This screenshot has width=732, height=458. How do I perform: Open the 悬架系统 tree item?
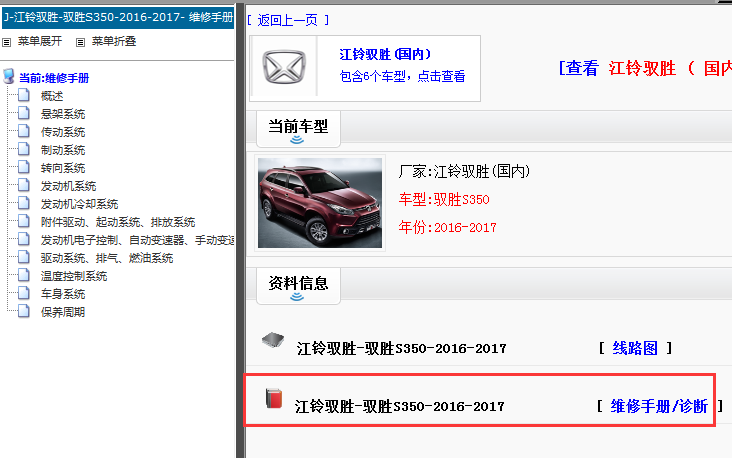(63, 114)
